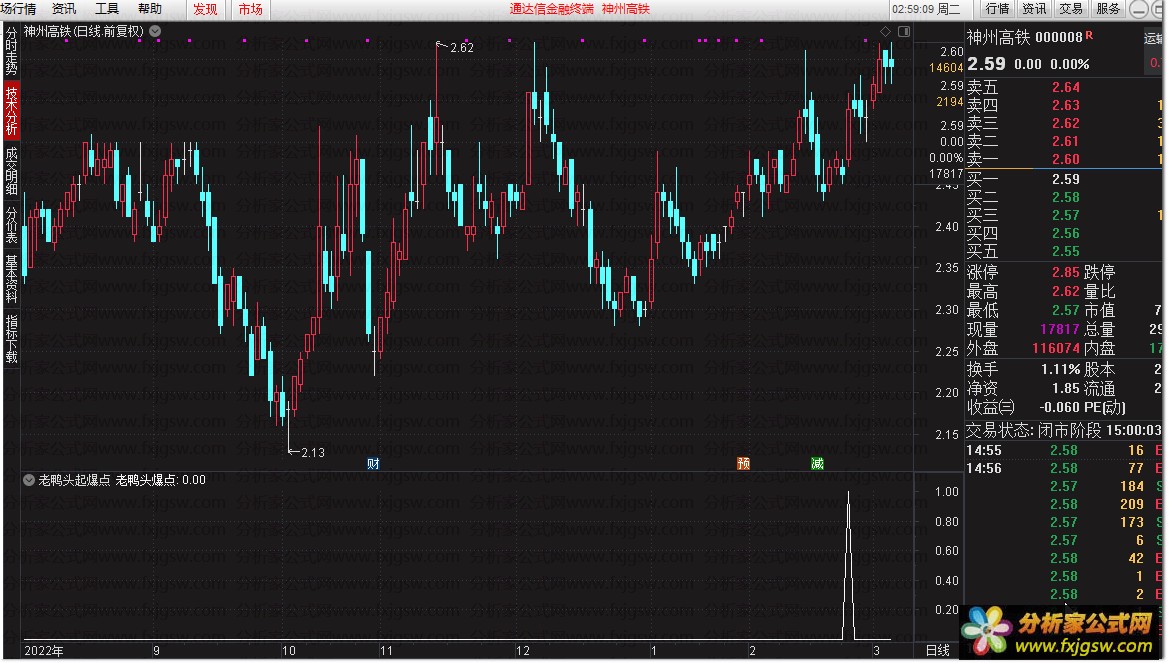
Task: Click the diamond icon above the price chart
Action: tap(885, 31)
